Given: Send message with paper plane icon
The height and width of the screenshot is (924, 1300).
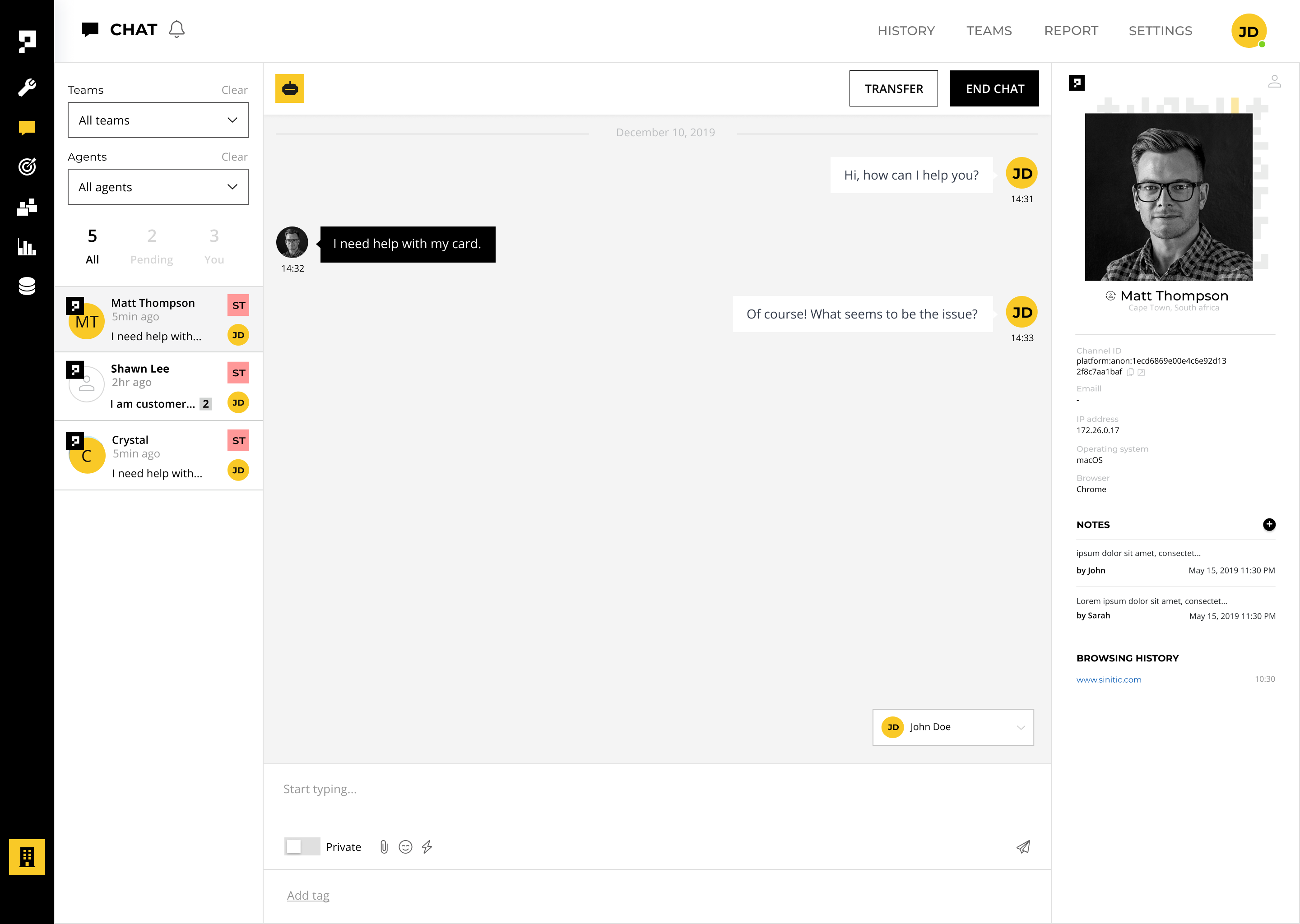Looking at the screenshot, I should click(1023, 846).
